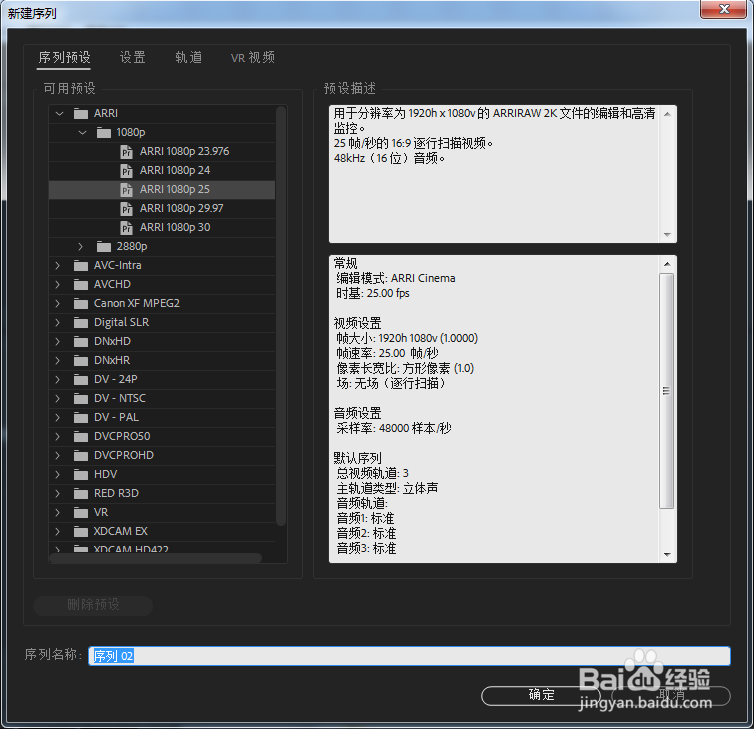
Task: Click the DVCPRO50 folder icon
Action: click(81, 437)
